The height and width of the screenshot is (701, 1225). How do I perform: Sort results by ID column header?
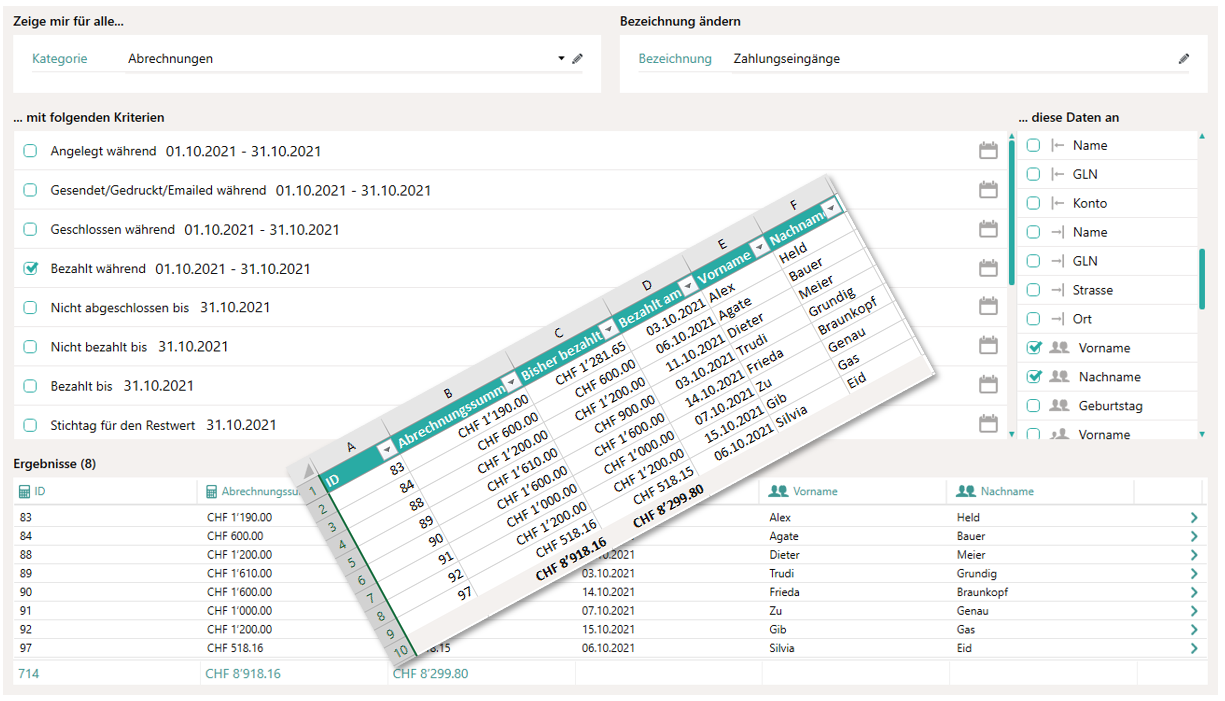click(x=105, y=492)
